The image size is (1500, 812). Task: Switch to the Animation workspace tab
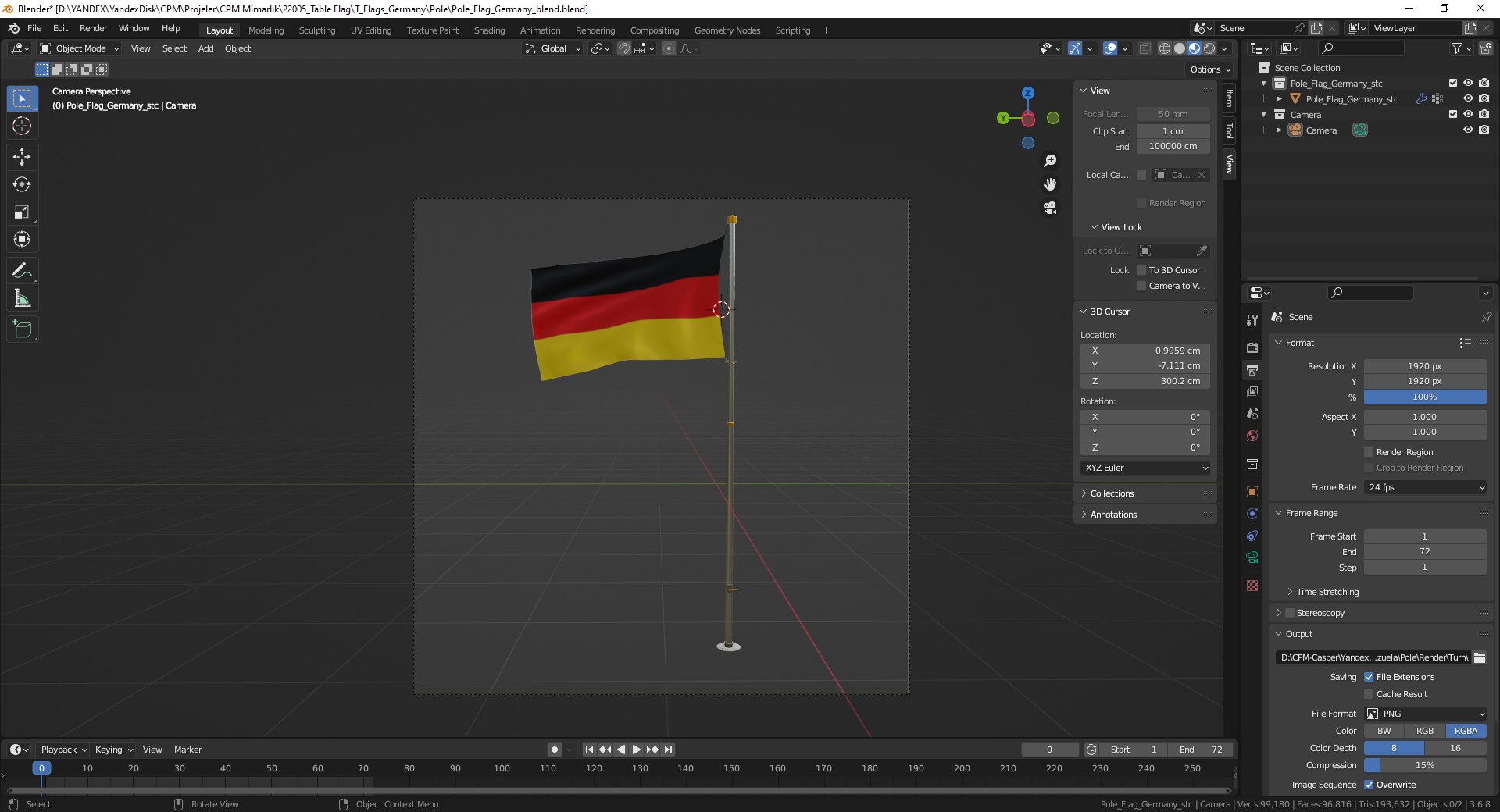click(540, 30)
